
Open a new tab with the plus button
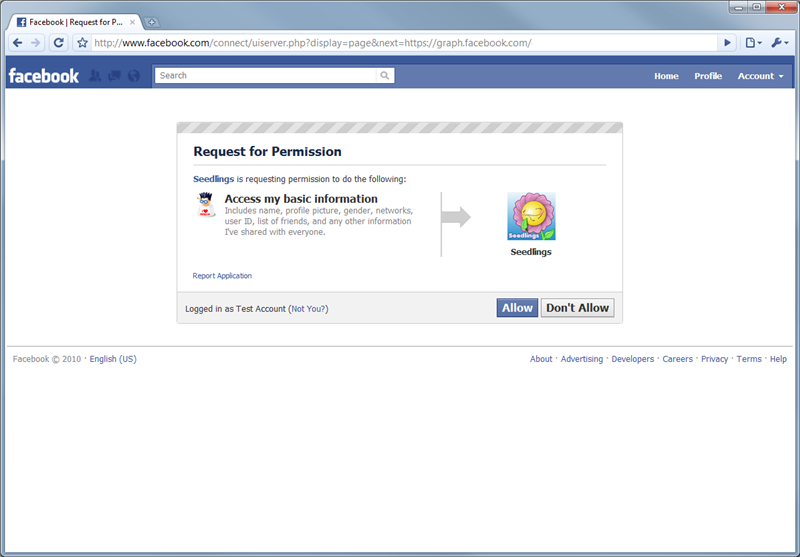[152, 22]
